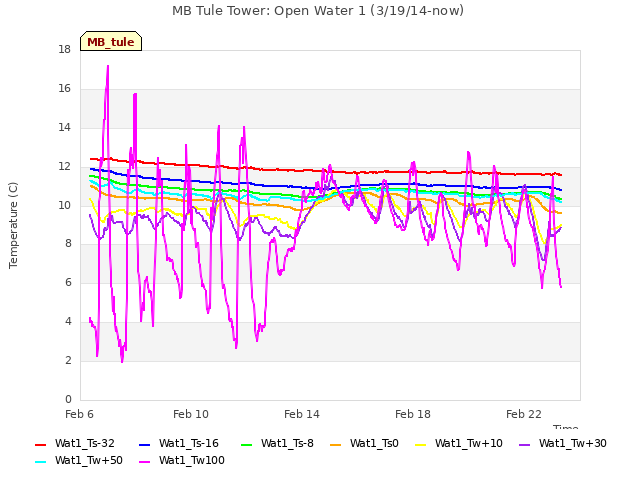Image resolution: width=640 pixels, height=480 pixels.
Task: Click the Feb 14 x-axis label
Action: pyautogui.click(x=302, y=414)
